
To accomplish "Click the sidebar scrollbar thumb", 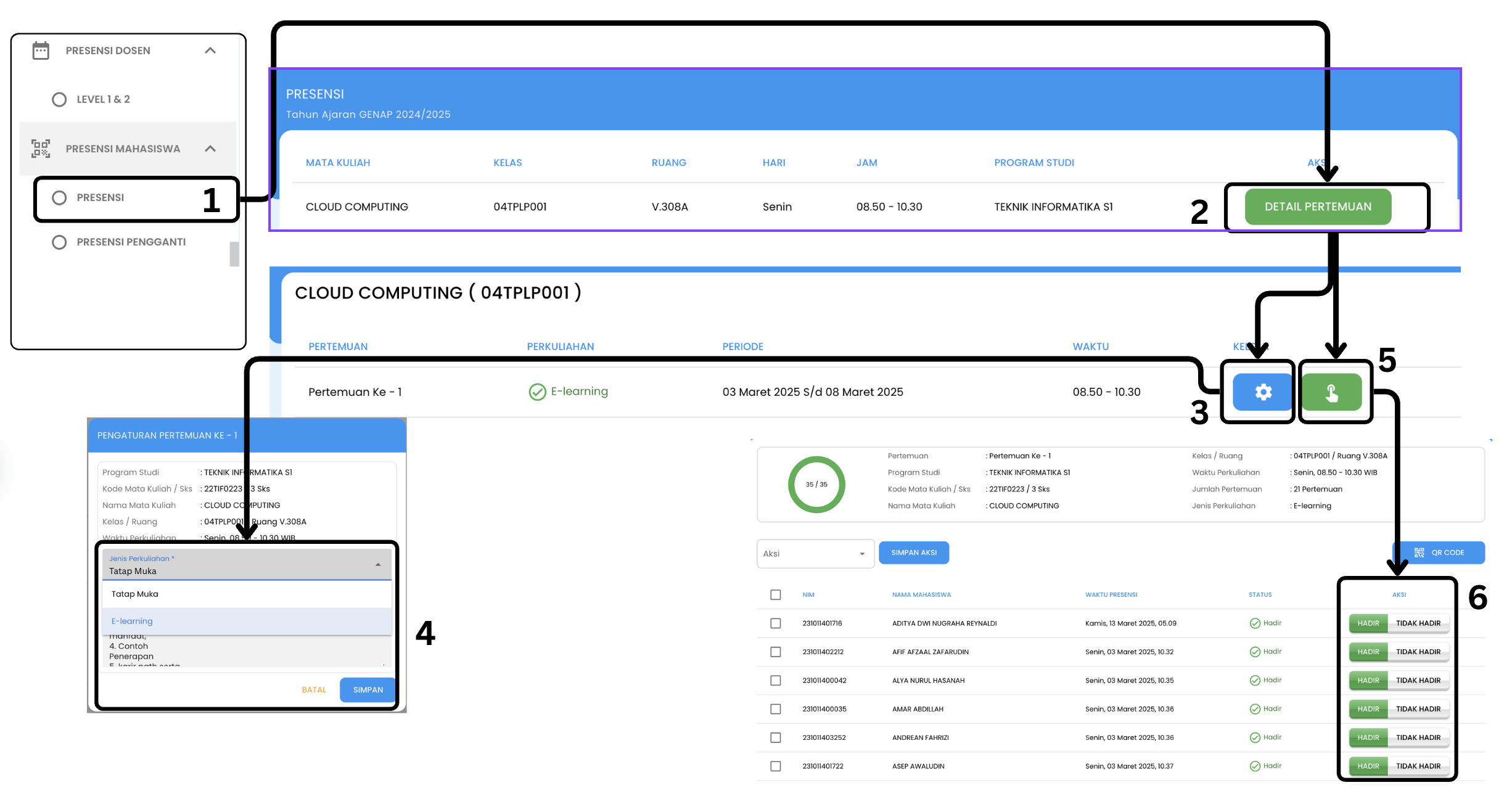I will [x=234, y=254].
